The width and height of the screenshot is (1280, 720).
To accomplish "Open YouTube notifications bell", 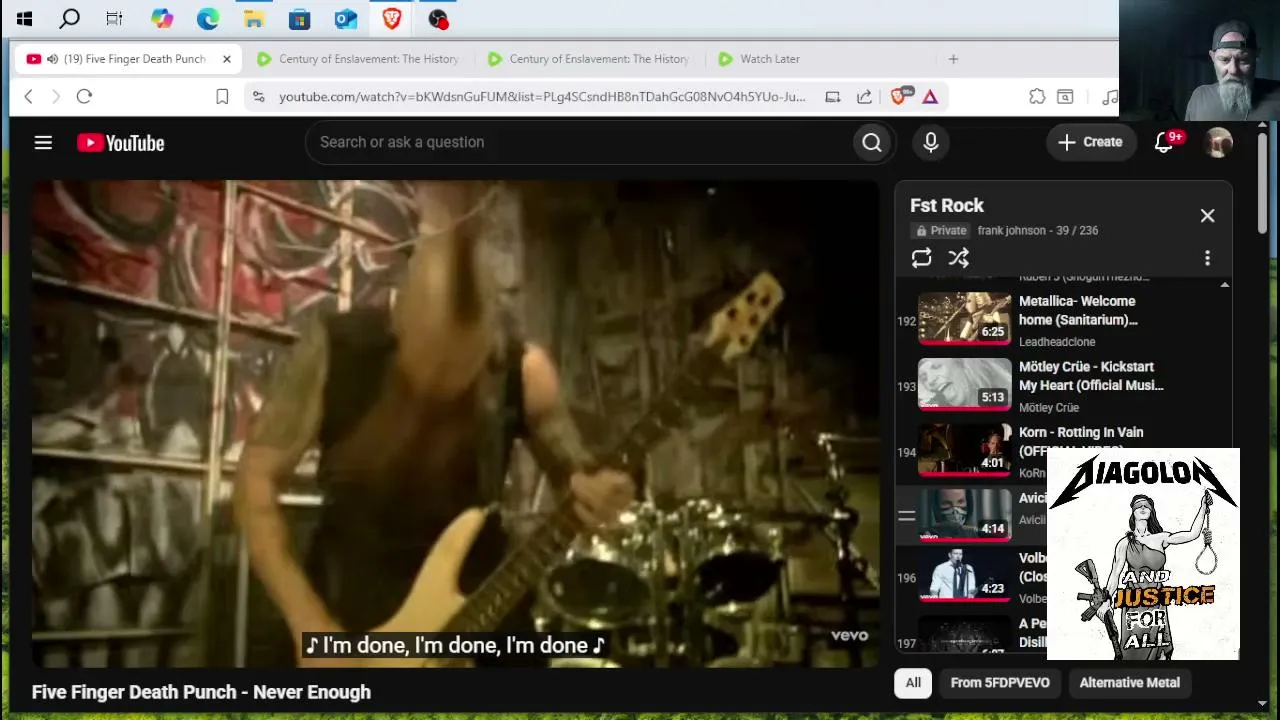I will click(1164, 143).
